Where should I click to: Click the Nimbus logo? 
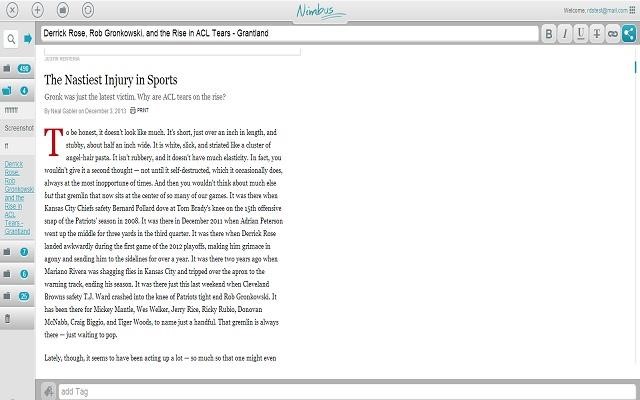(x=321, y=11)
